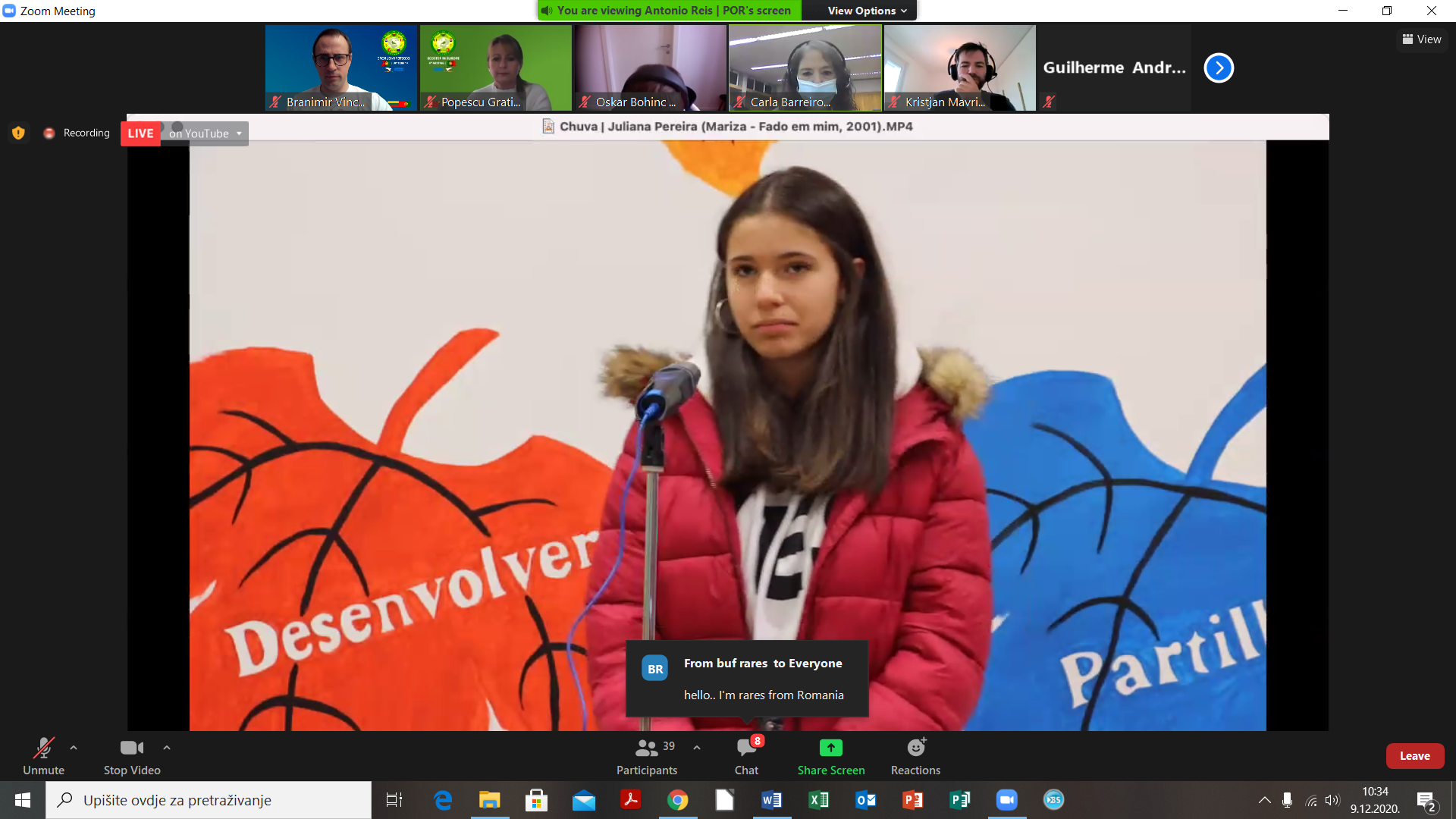Open Adobe Acrobat from taskbar

(631, 800)
